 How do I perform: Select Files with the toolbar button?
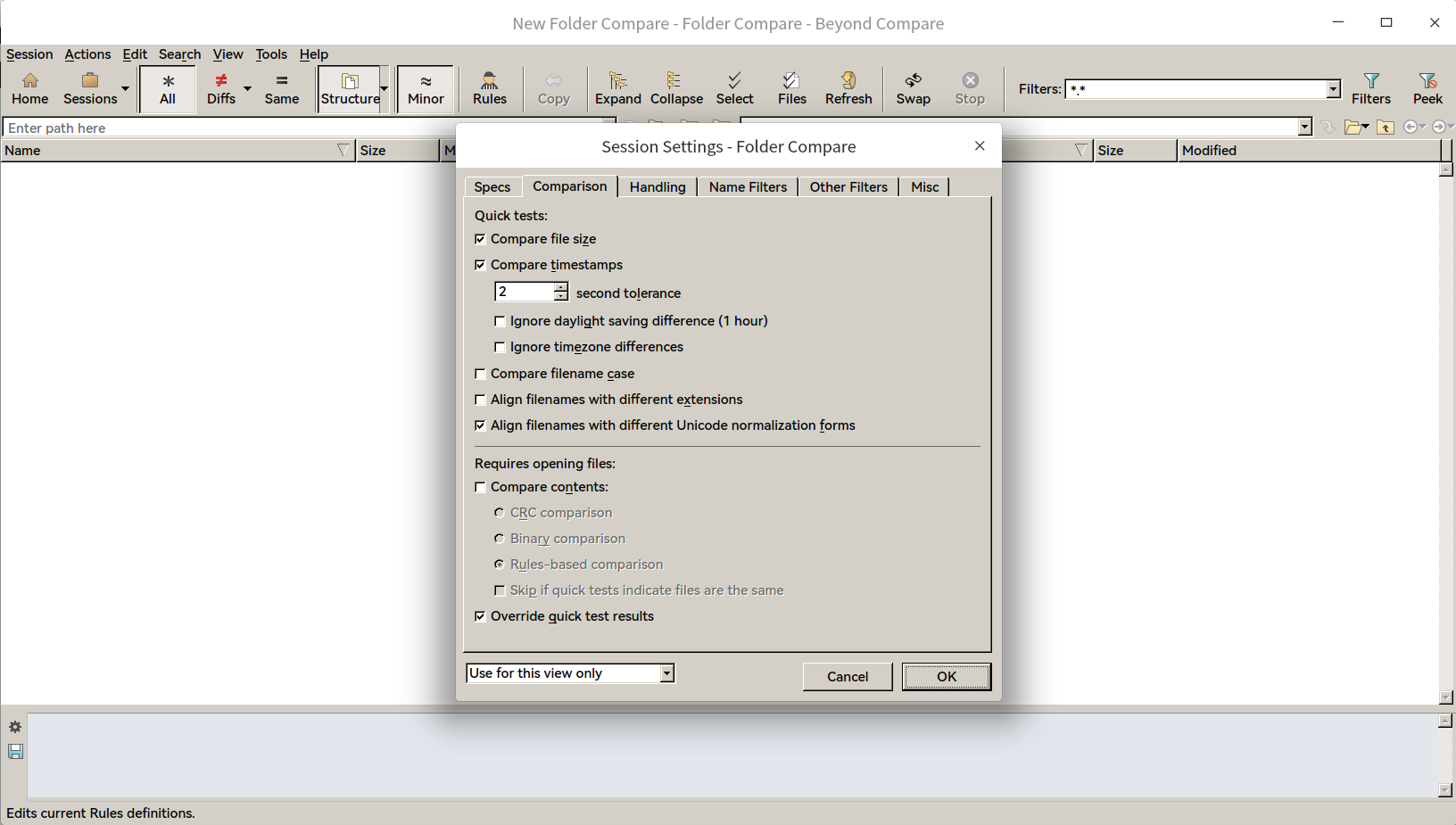(792, 89)
